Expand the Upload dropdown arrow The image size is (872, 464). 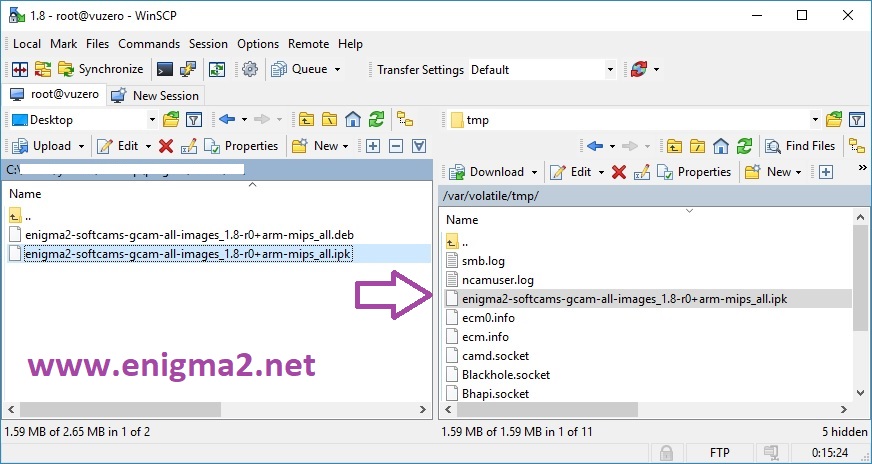point(81,146)
